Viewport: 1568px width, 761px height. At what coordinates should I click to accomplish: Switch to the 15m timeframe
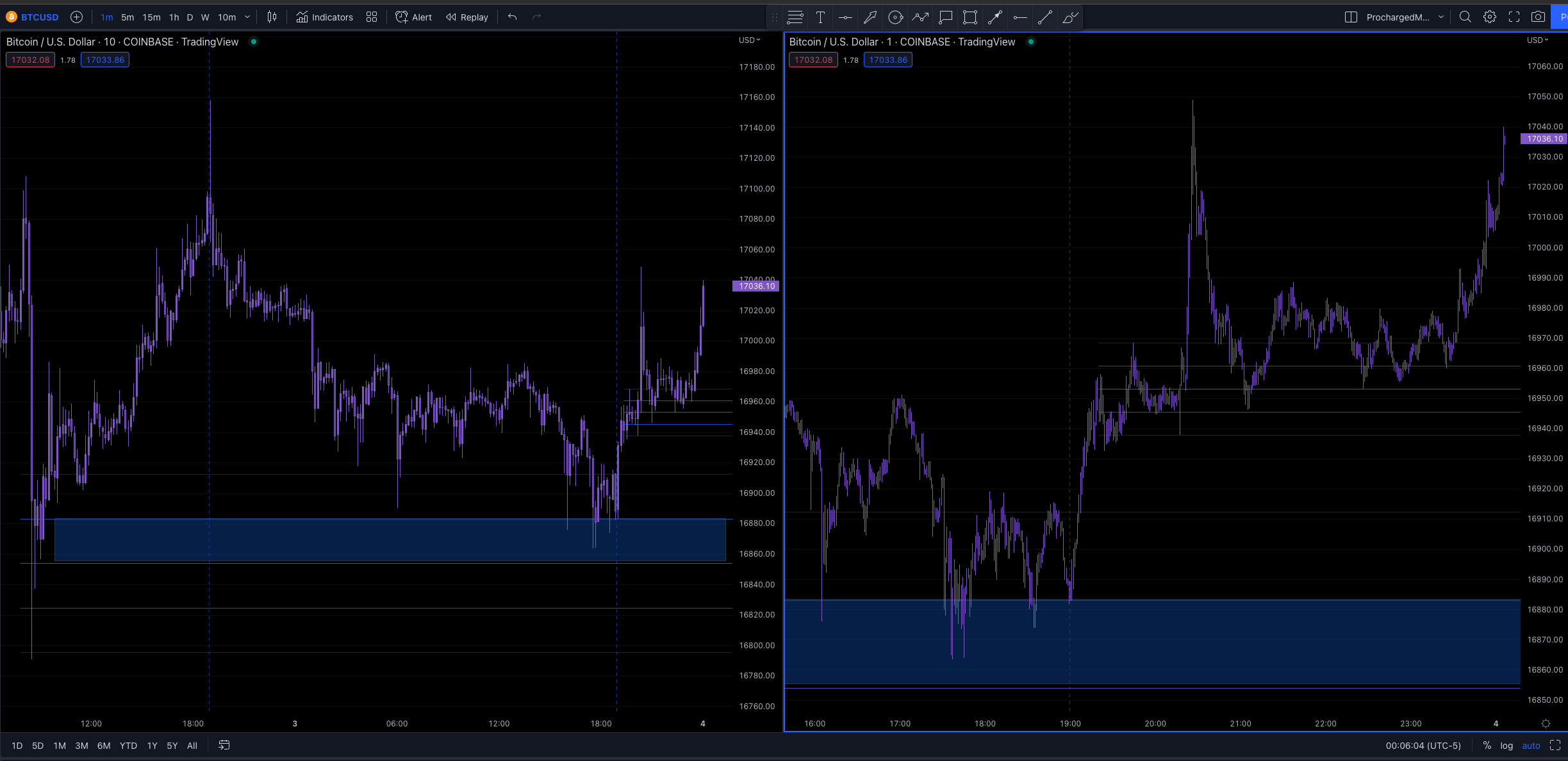(x=151, y=17)
